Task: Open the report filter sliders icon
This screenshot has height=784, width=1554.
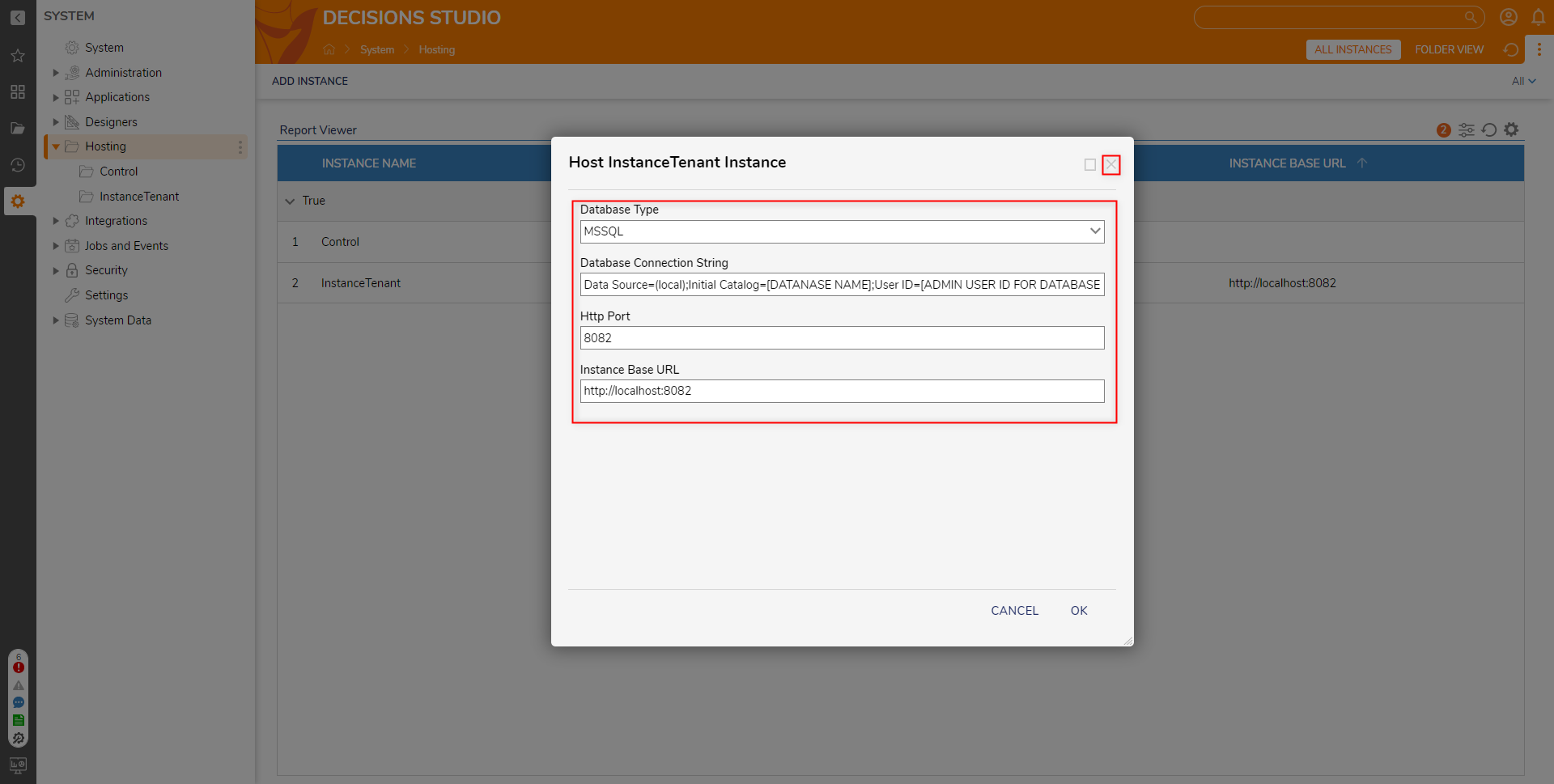Action: point(1467,130)
